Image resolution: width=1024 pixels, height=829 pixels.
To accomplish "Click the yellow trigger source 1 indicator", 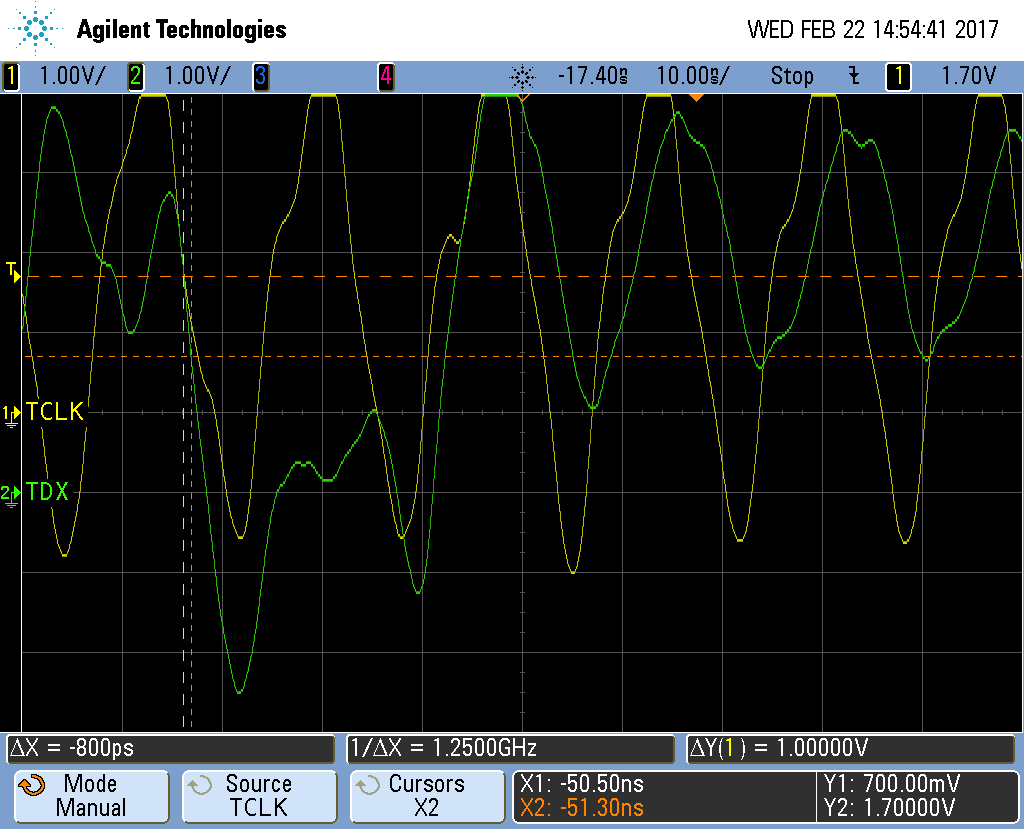I will 898,76.
